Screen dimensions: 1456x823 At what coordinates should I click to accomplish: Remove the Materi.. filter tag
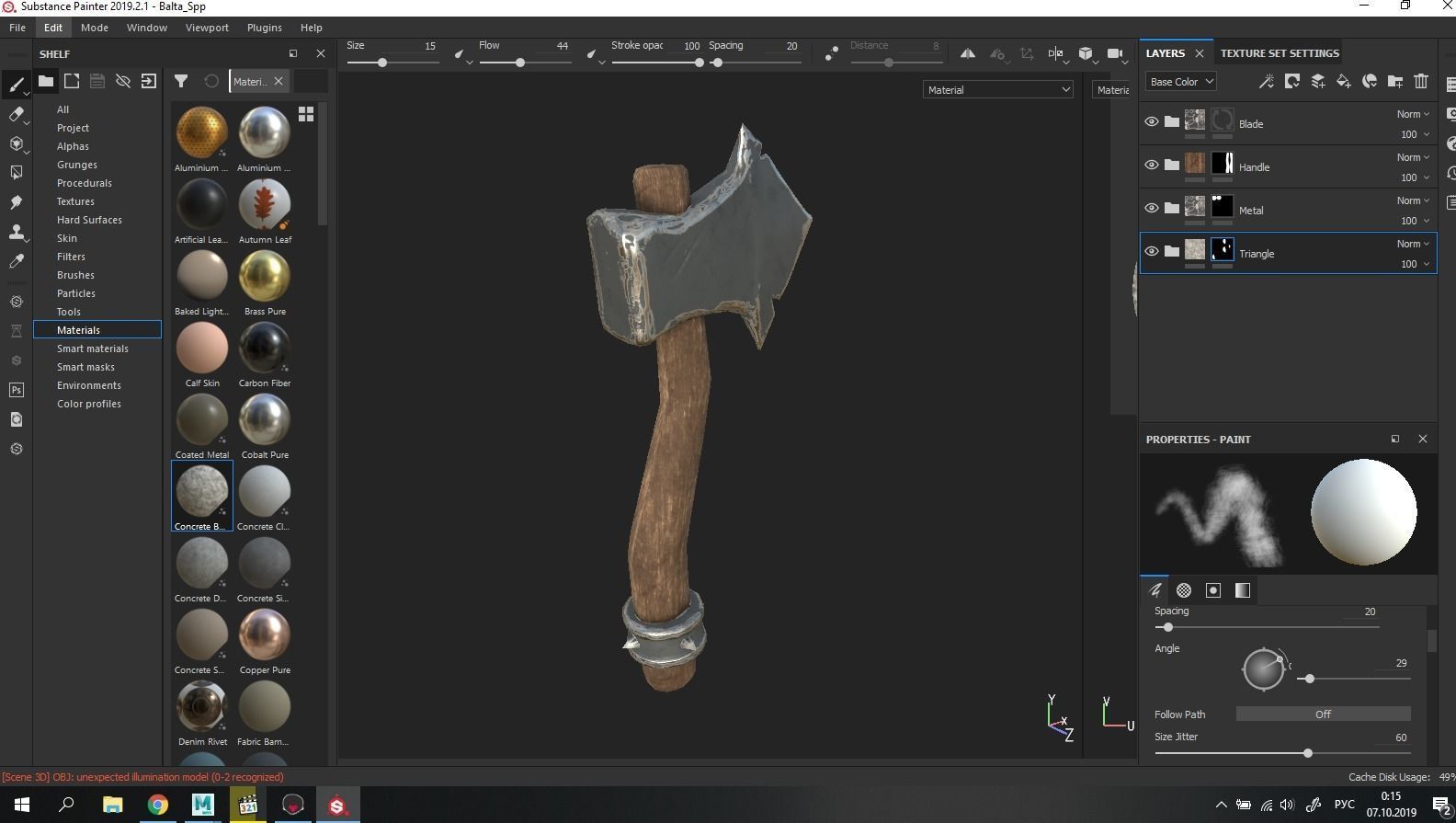point(279,81)
